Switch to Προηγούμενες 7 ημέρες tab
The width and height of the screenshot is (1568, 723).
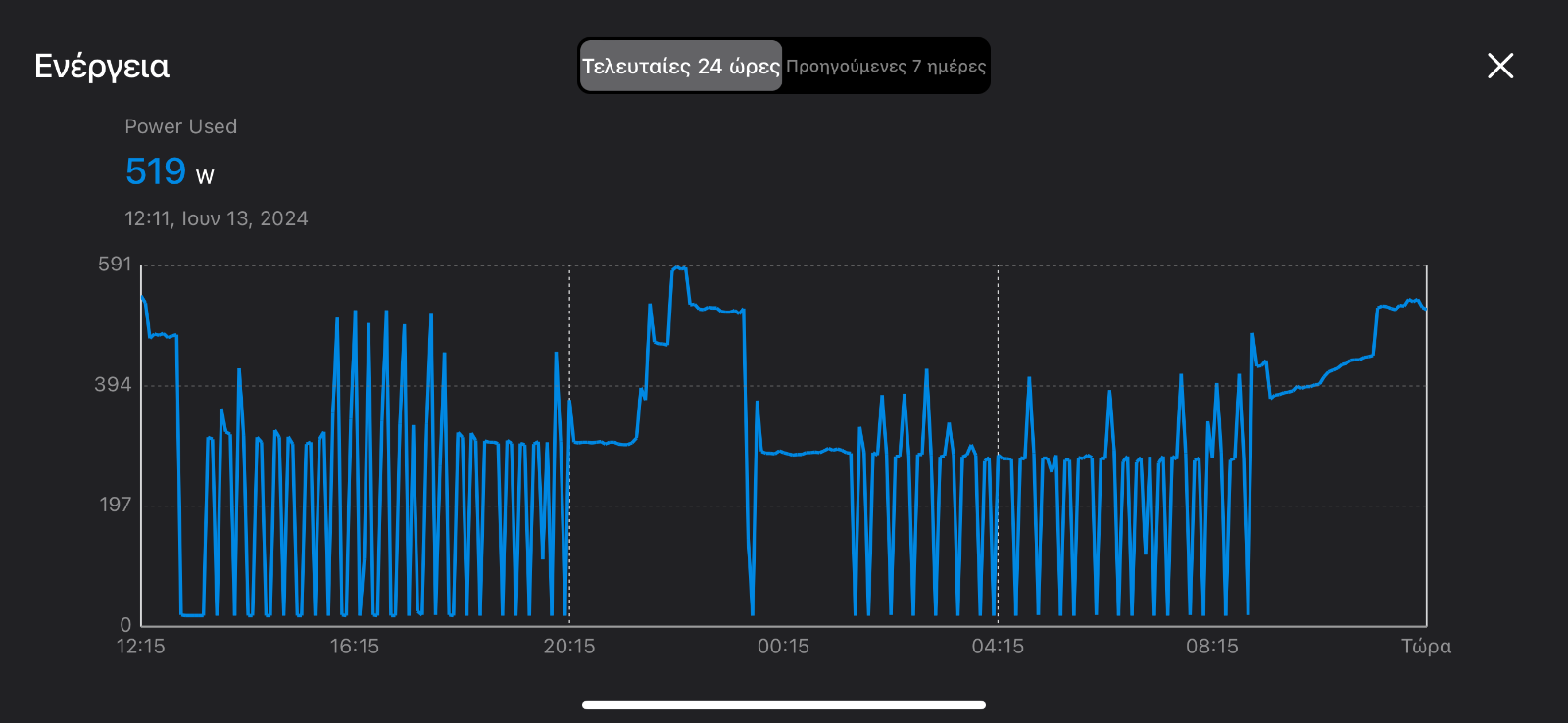[x=886, y=66]
